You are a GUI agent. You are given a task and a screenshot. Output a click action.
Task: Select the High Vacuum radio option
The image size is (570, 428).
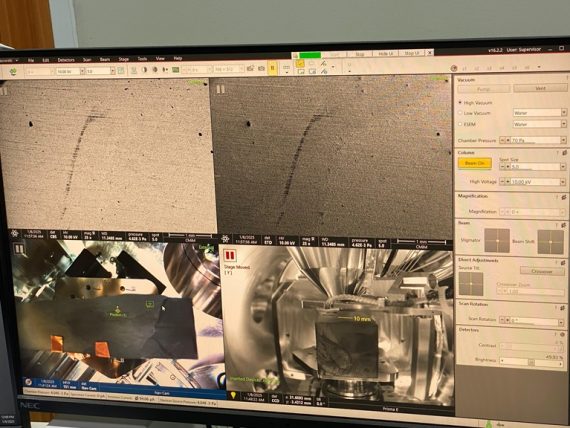click(461, 103)
